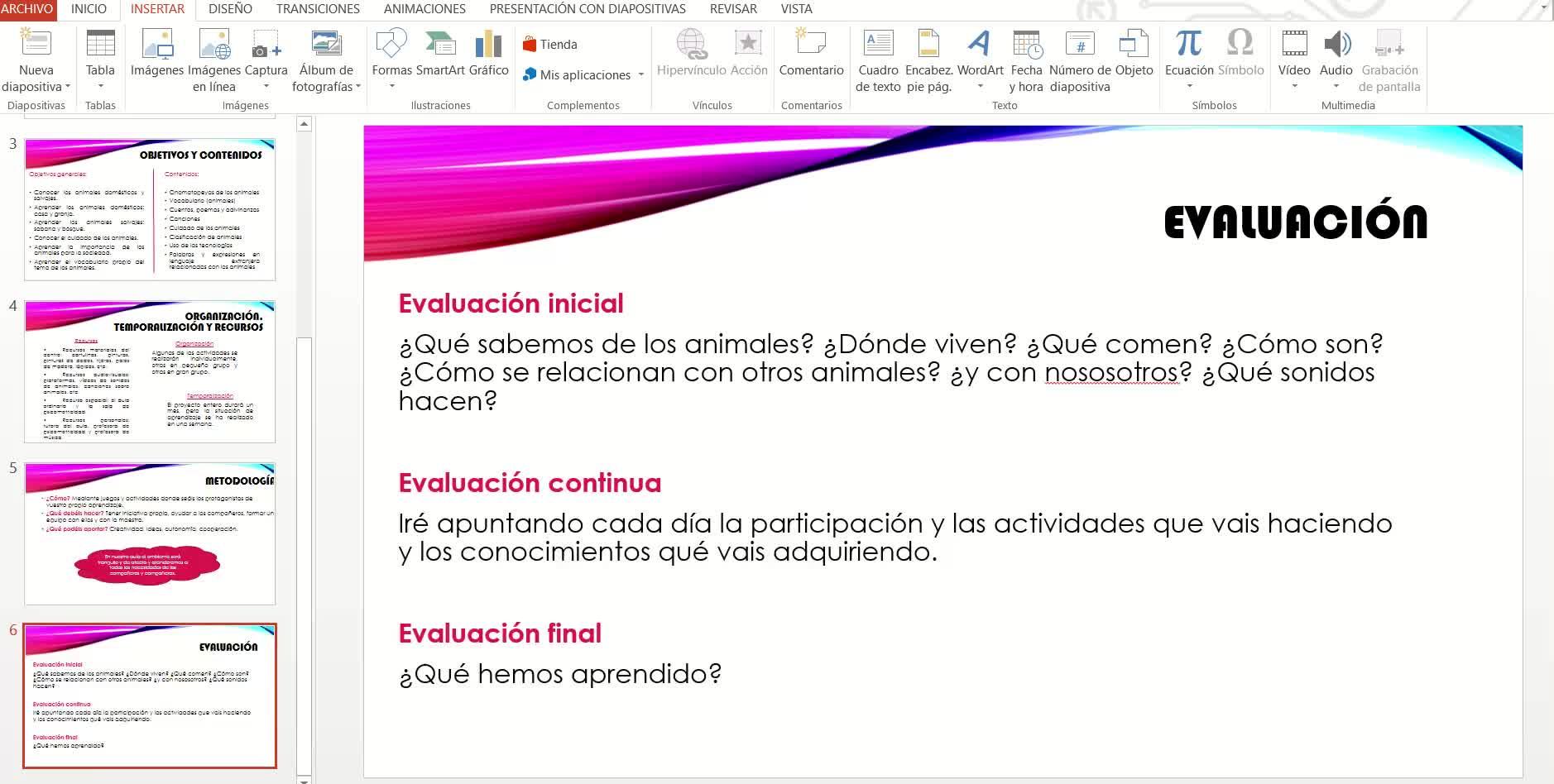
Task: Expand the Captura dropdown arrow
Action: [x=266, y=87]
